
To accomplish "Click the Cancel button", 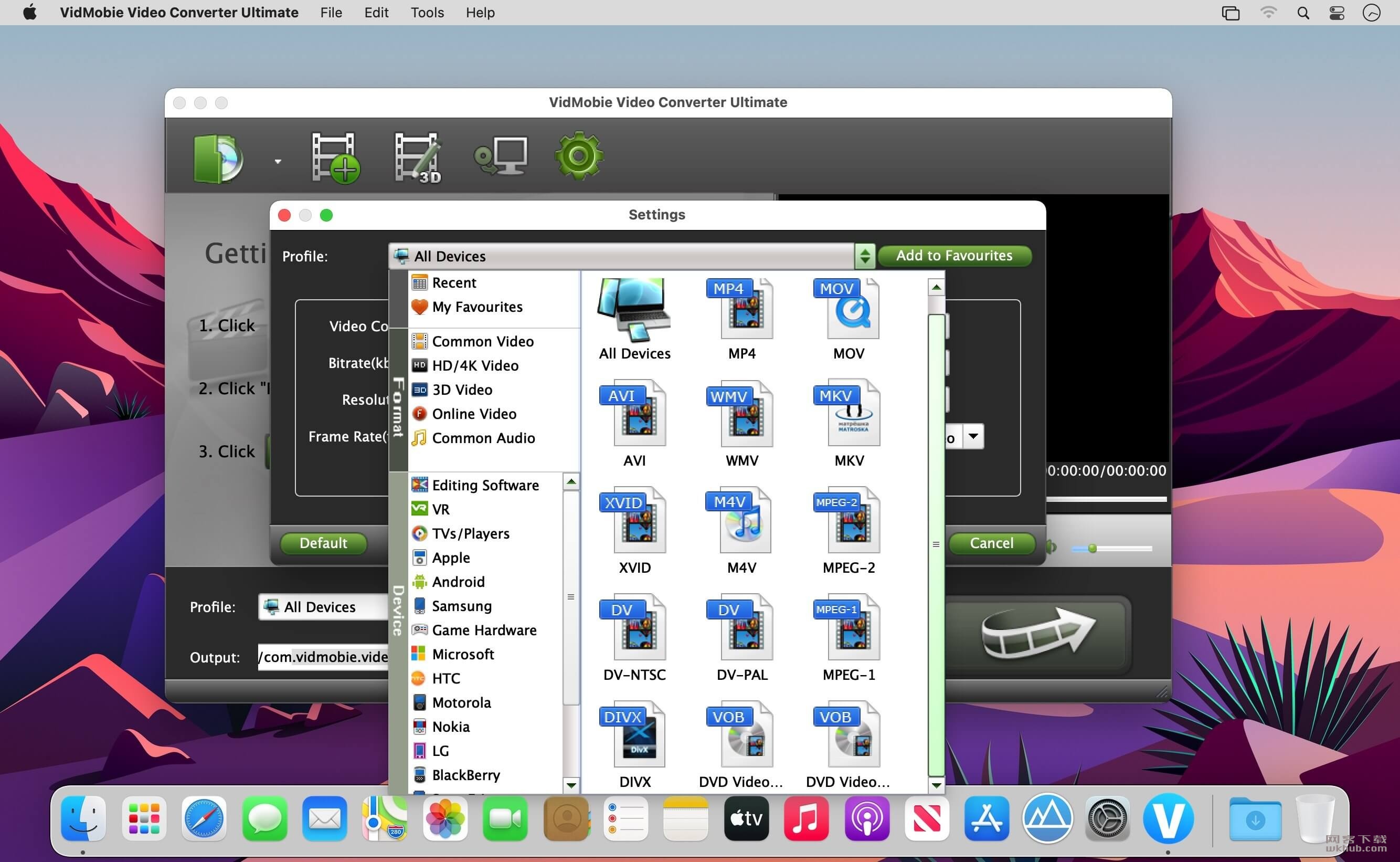I will (991, 543).
